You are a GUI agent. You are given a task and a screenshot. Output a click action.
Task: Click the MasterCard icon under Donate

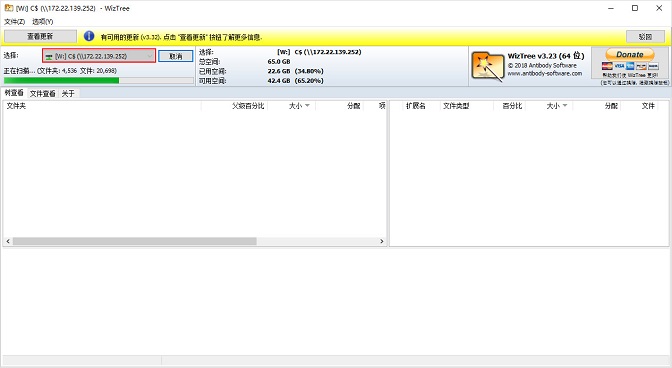(x=607, y=66)
